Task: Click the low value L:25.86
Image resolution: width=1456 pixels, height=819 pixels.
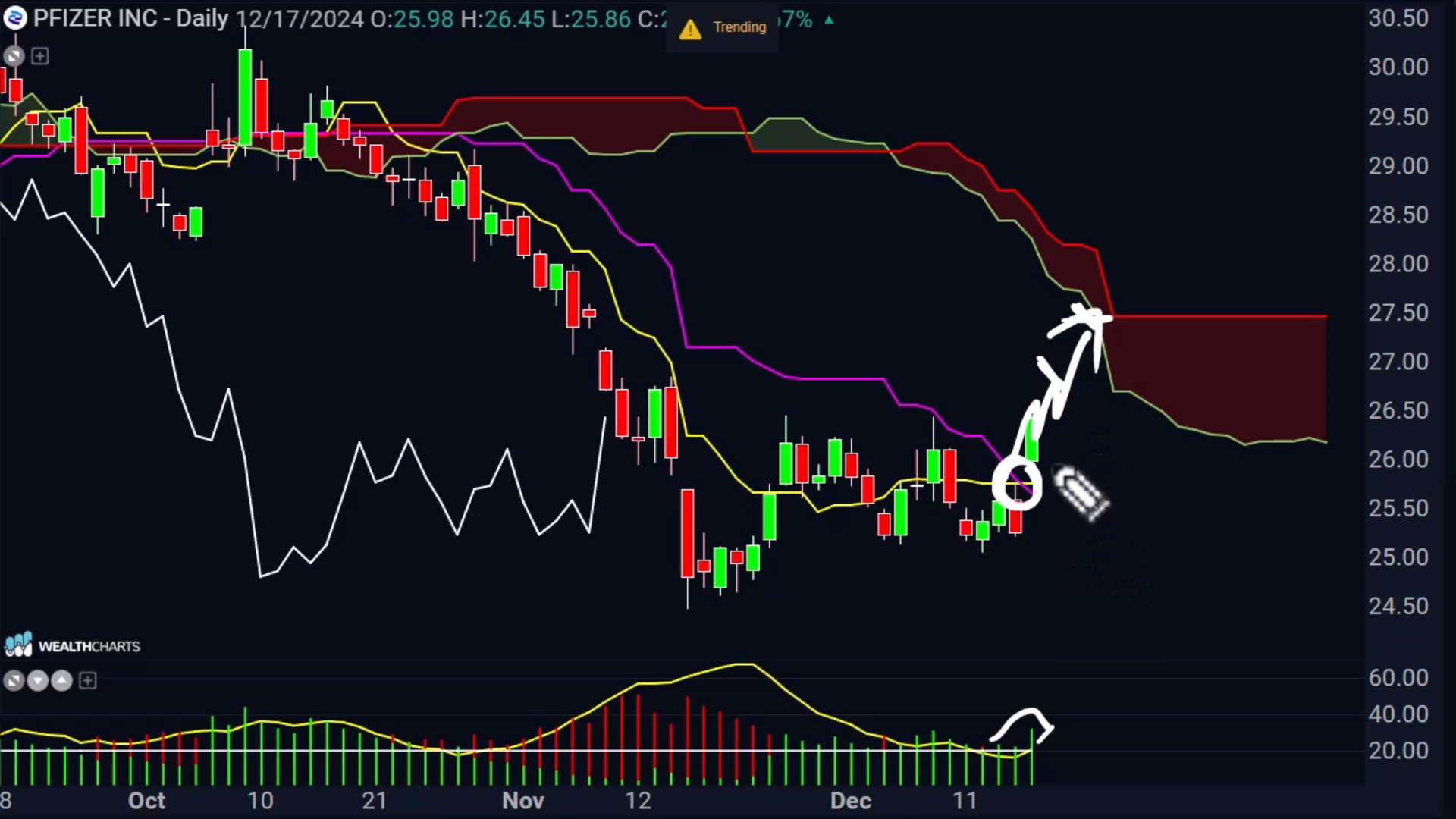Action: (591, 18)
